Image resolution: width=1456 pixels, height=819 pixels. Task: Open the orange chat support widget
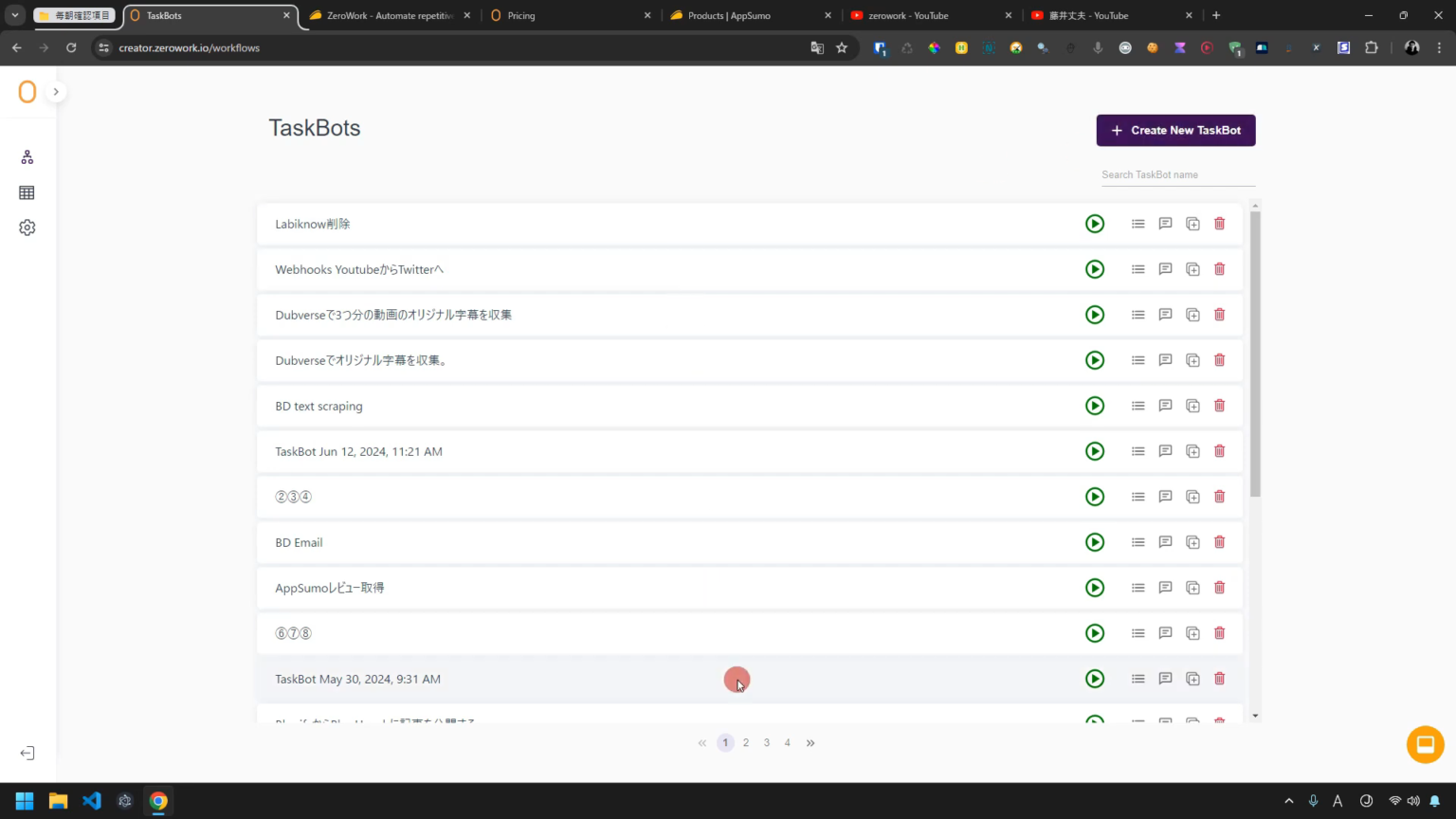tap(1425, 744)
